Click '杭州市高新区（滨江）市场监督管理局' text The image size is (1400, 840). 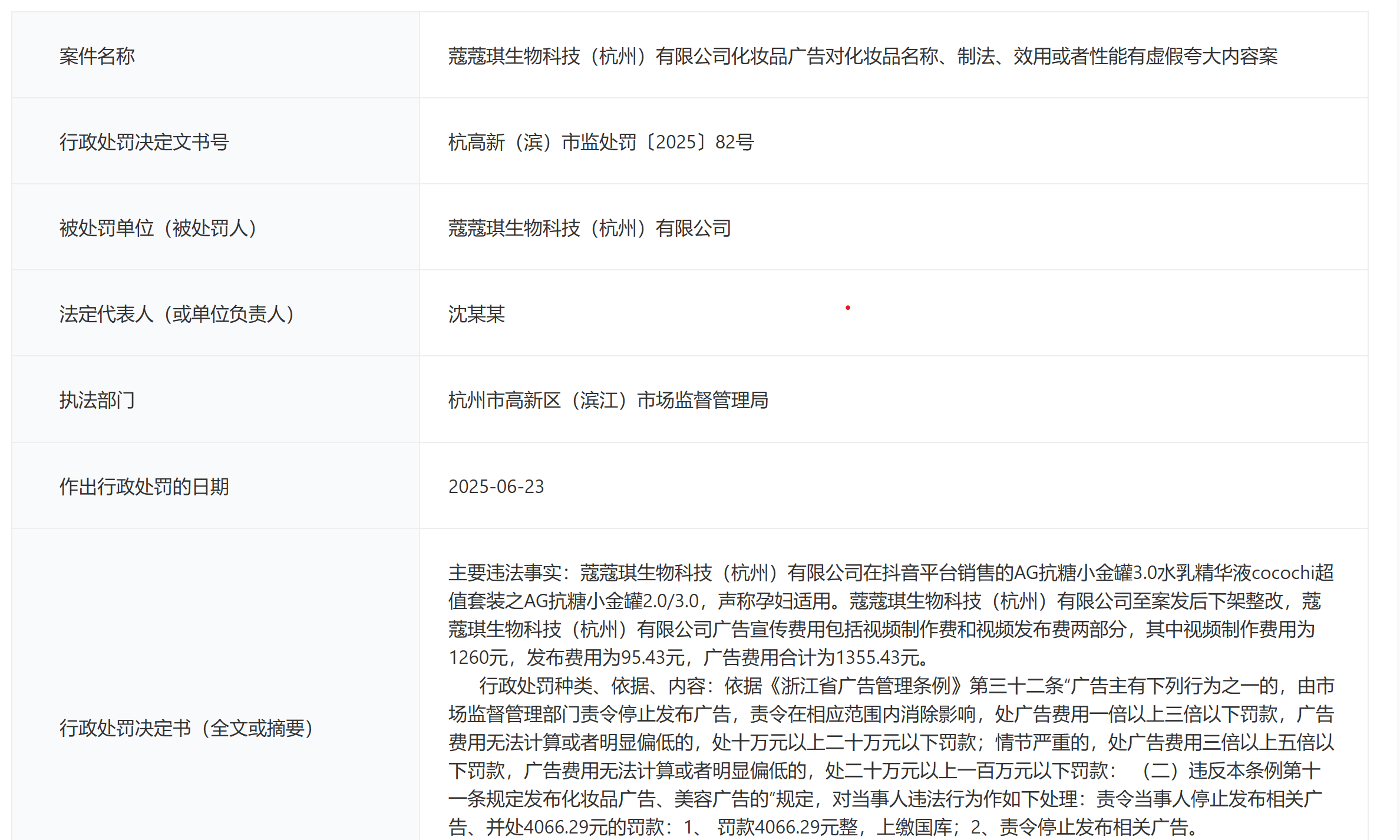click(x=607, y=400)
